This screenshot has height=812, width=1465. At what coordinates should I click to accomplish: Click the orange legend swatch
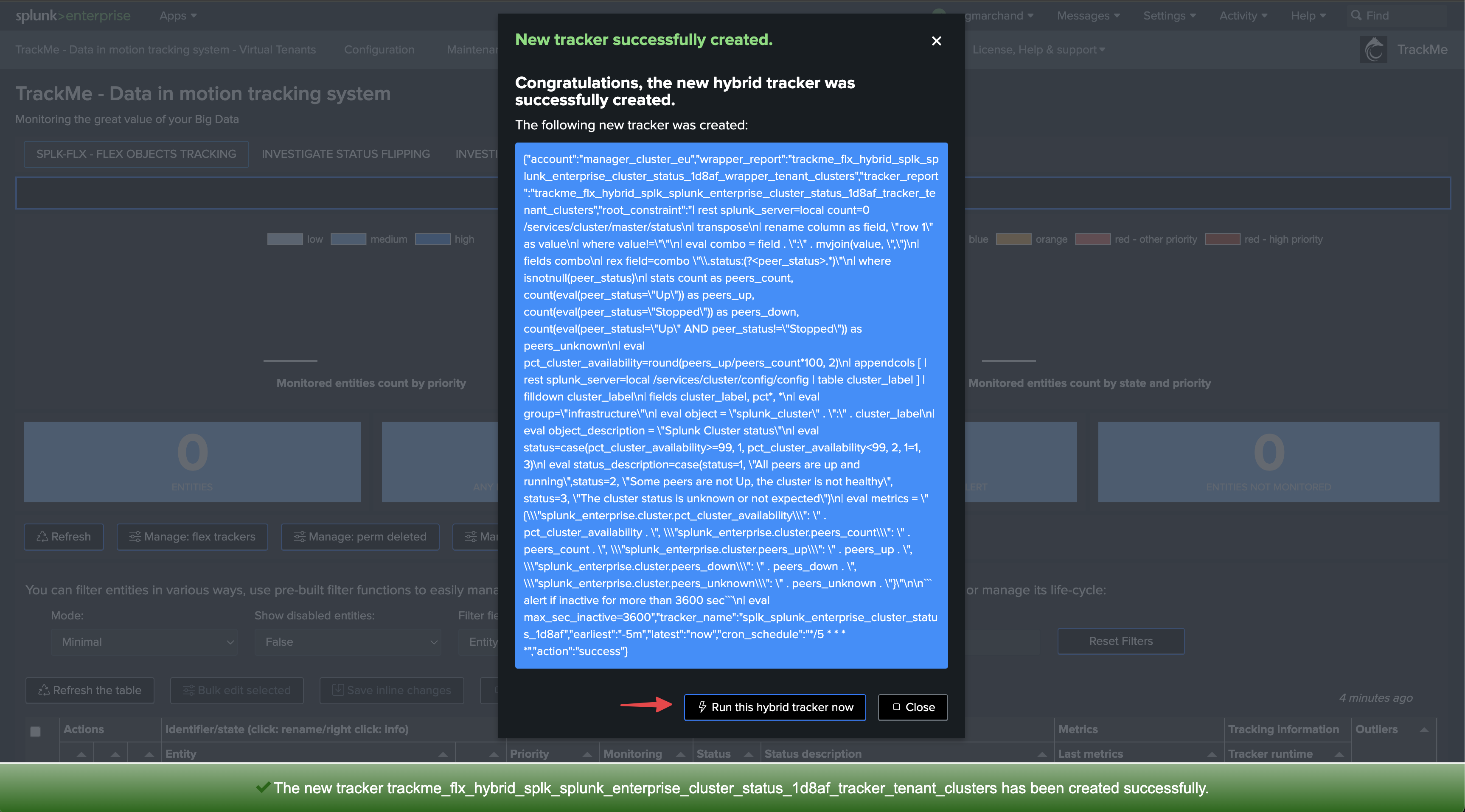click(1013, 239)
